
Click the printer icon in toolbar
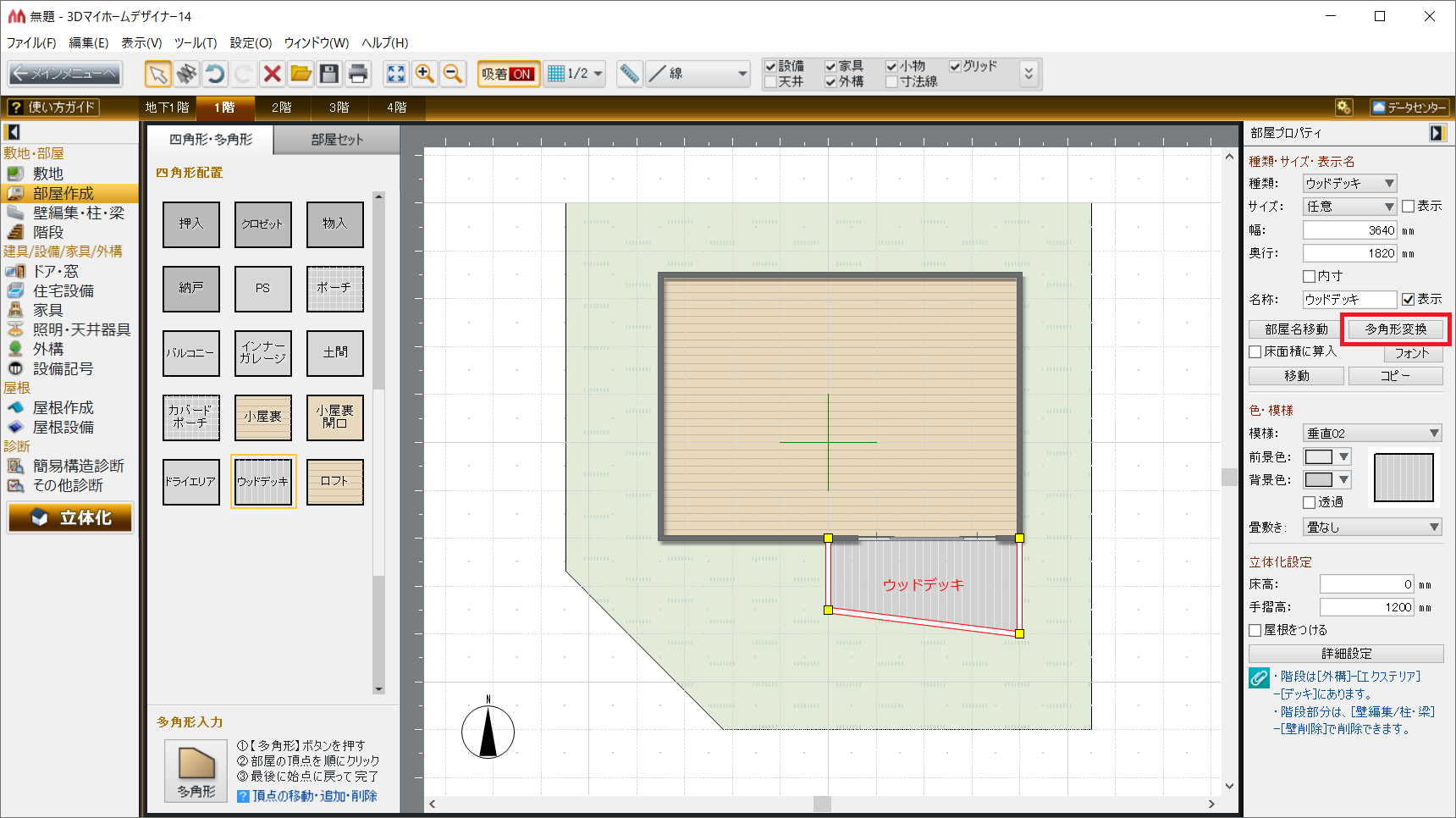coord(358,75)
